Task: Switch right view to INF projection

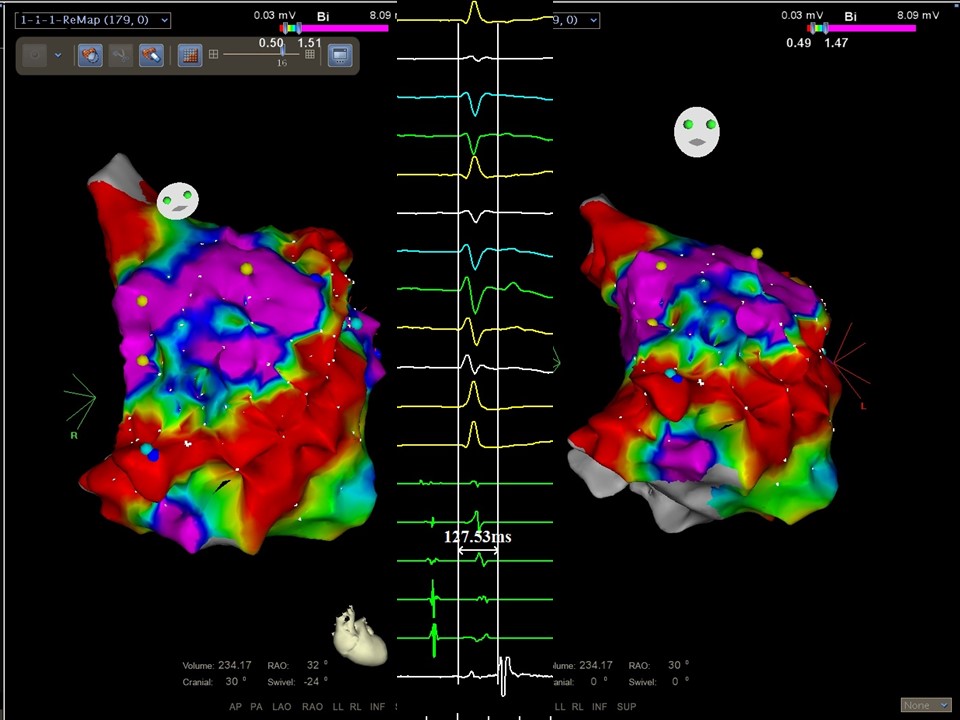Action: (599, 707)
